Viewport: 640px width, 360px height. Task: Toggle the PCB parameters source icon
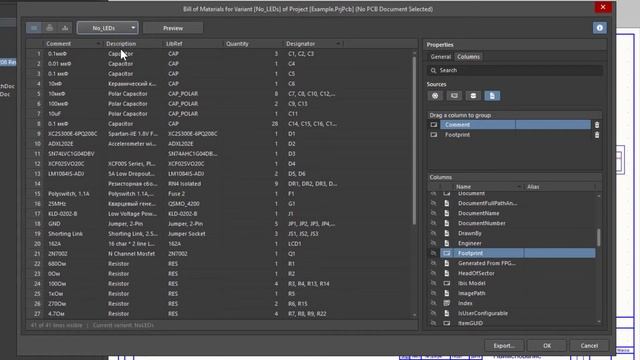[x=454, y=96]
